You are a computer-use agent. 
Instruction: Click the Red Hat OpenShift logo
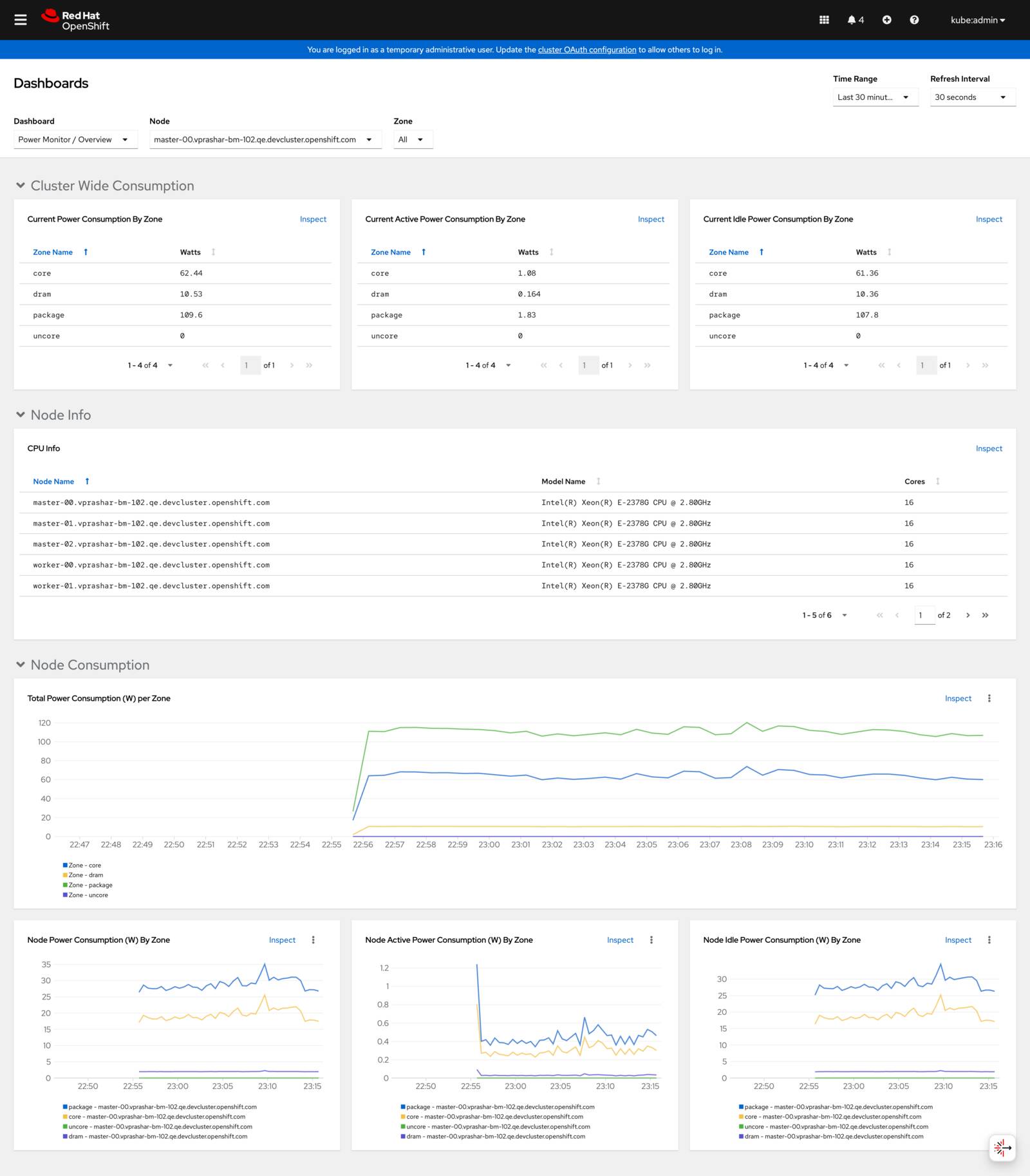click(x=75, y=19)
